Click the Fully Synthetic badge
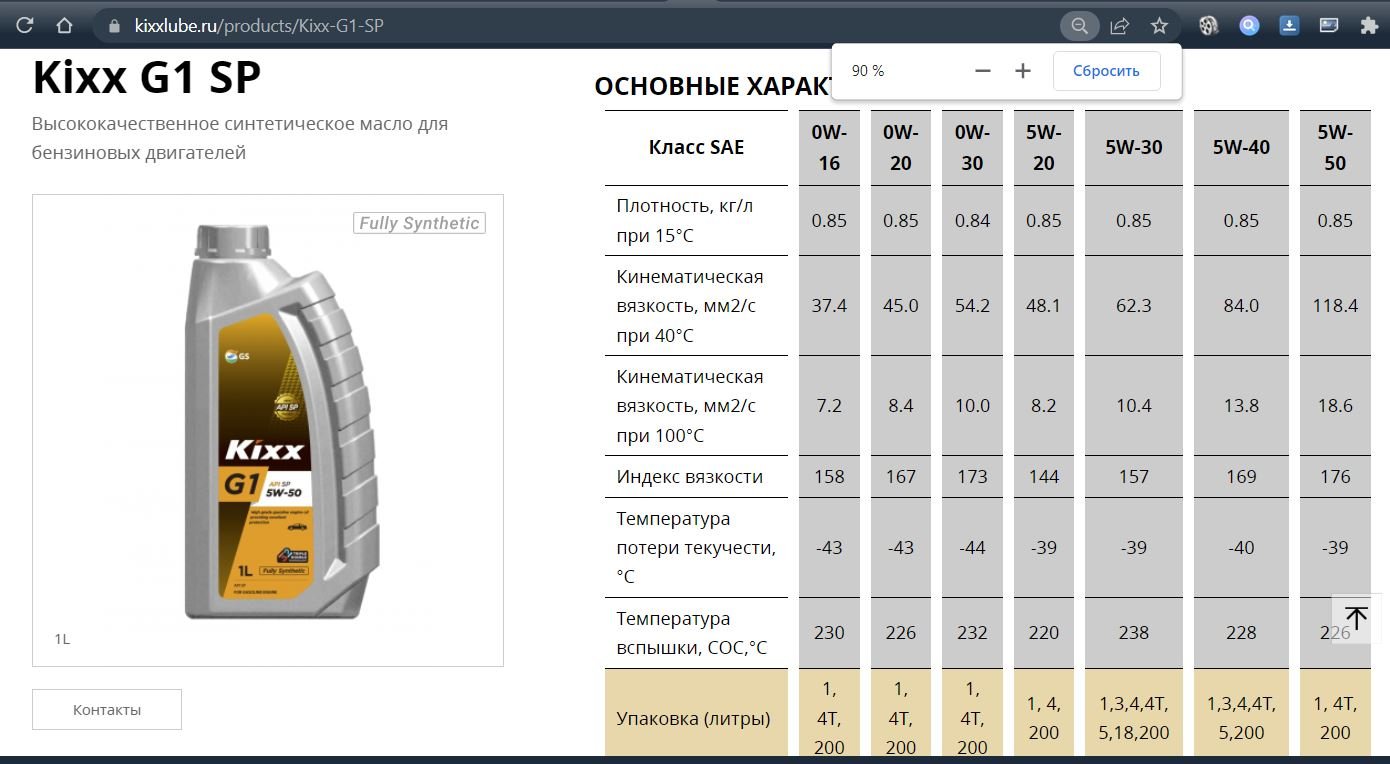Image resolution: width=1390 pixels, height=764 pixels. [419, 223]
